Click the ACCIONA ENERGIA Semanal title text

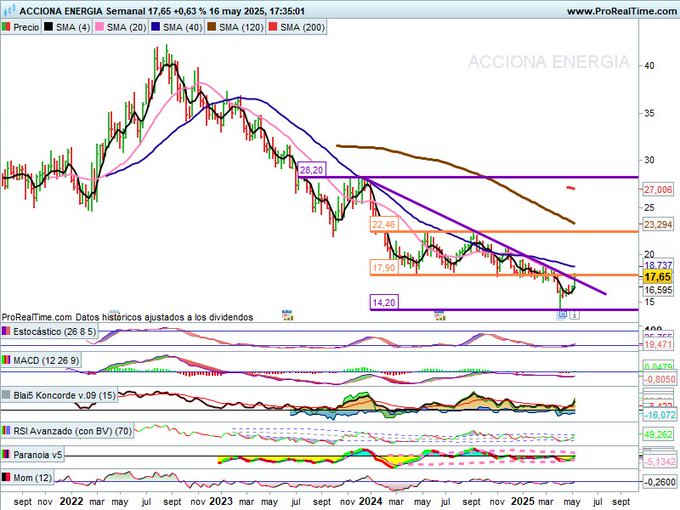82,11
